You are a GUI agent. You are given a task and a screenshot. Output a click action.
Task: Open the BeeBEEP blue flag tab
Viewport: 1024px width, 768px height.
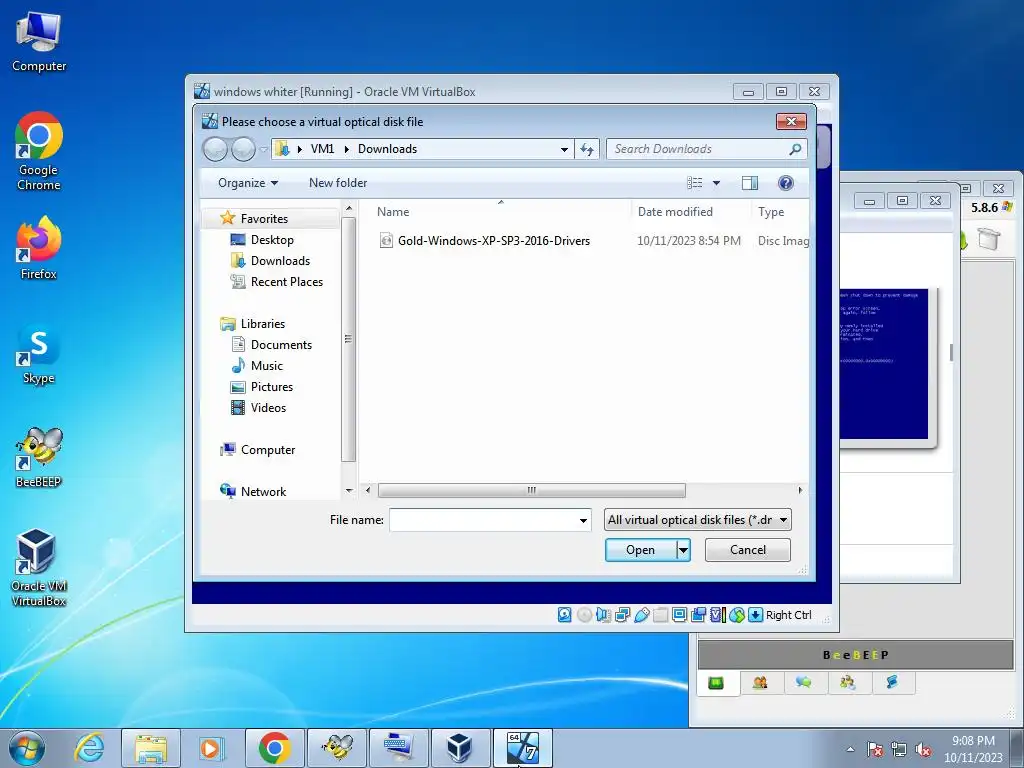tap(892, 683)
